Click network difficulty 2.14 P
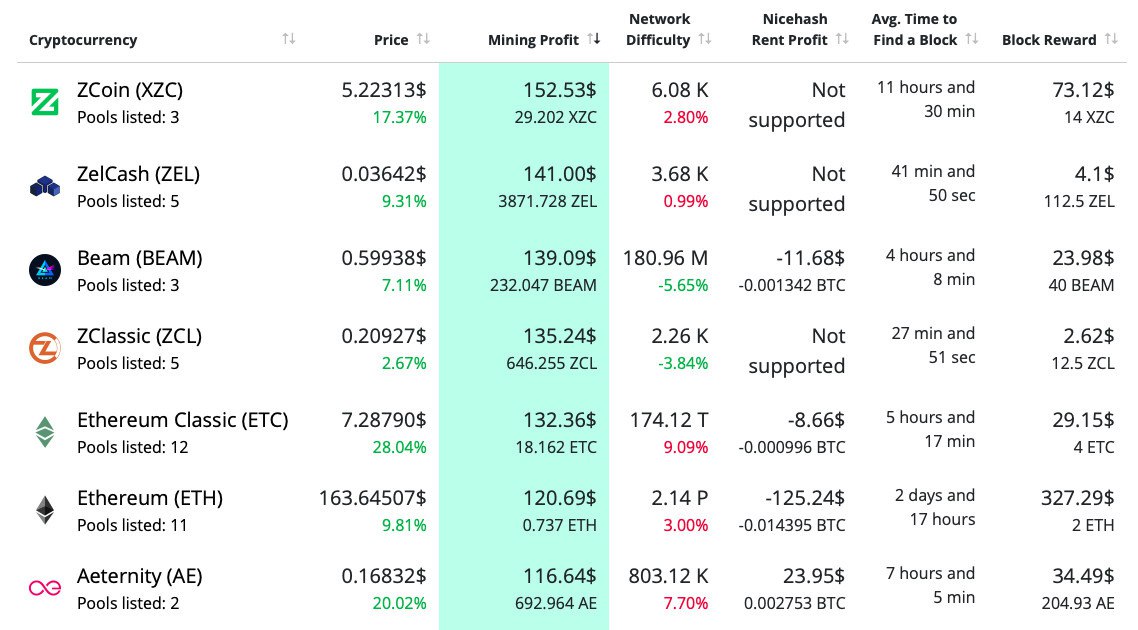Viewport: 1138px width, 630px height. pos(679,498)
